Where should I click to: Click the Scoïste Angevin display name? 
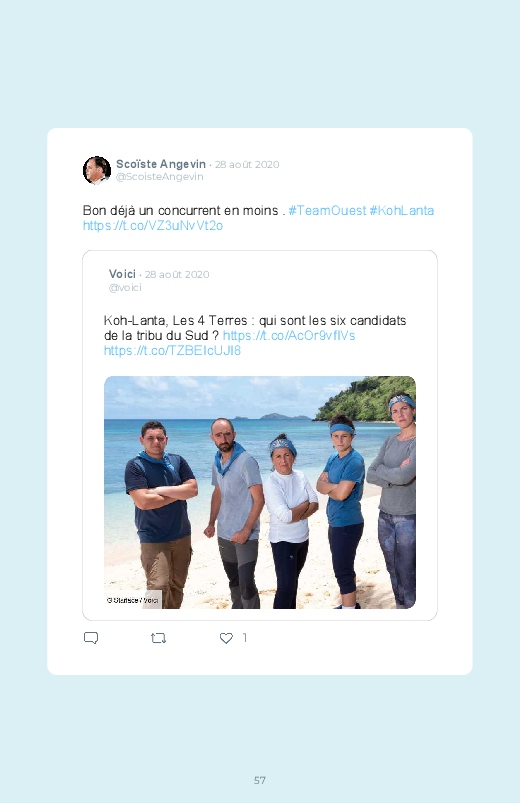pos(161,164)
